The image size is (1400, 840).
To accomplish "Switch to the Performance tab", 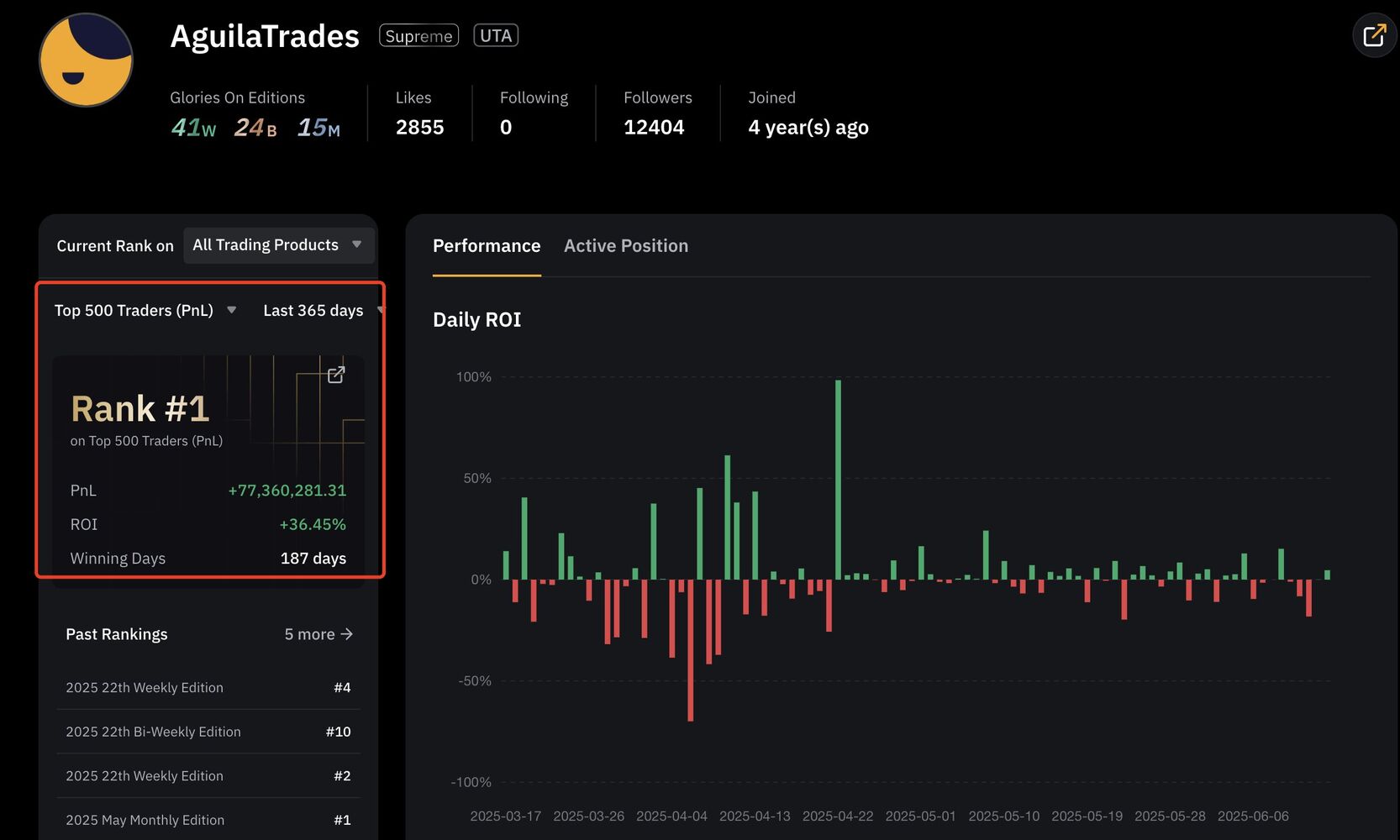I will pos(487,246).
